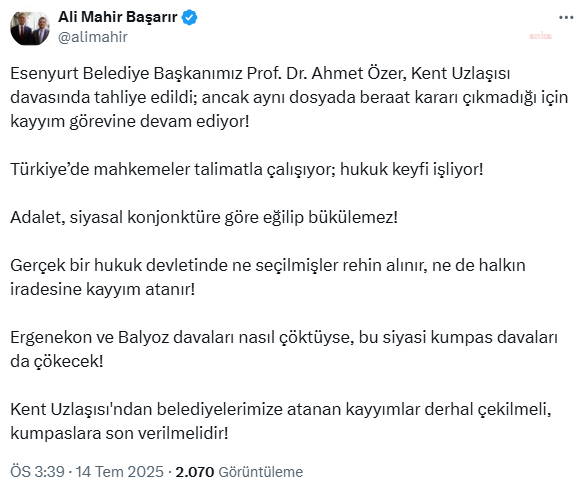Click the faint red watermark logo
The image size is (585, 488).
click(541, 36)
